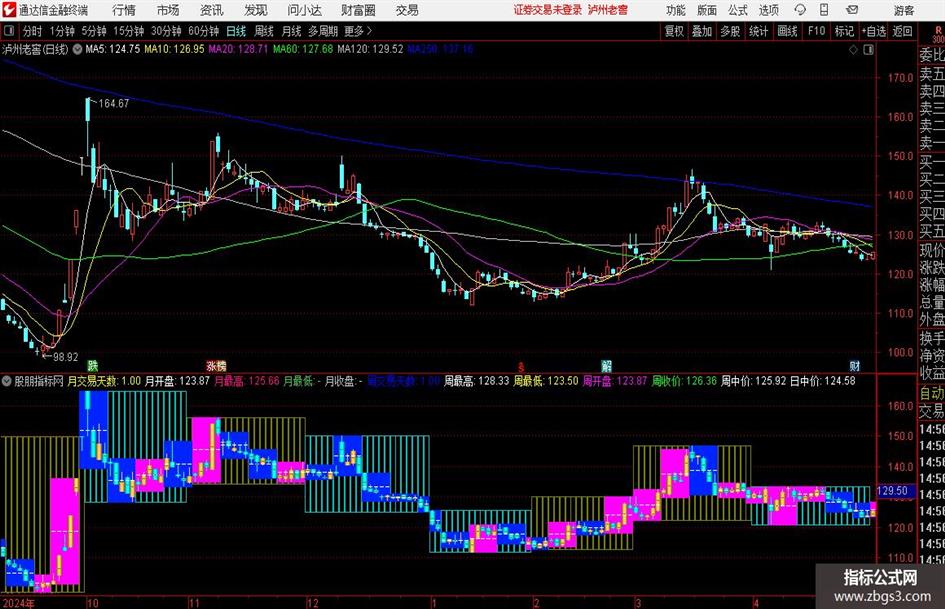Click the green 解 event marker
Screen dimensions: 945x609
coord(606,365)
